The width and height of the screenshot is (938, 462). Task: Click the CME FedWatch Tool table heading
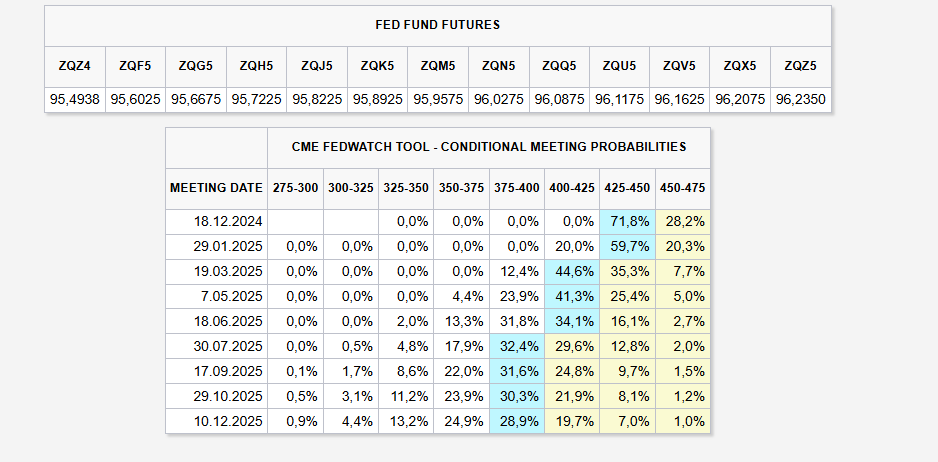tap(489, 146)
